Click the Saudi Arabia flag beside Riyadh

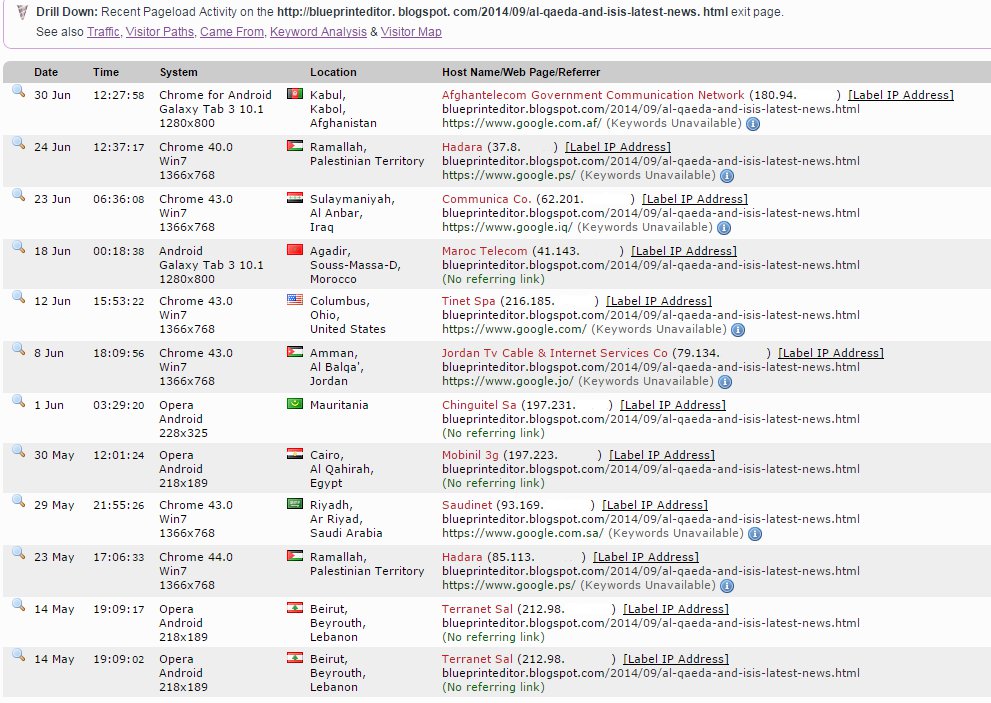pyautogui.click(x=295, y=504)
